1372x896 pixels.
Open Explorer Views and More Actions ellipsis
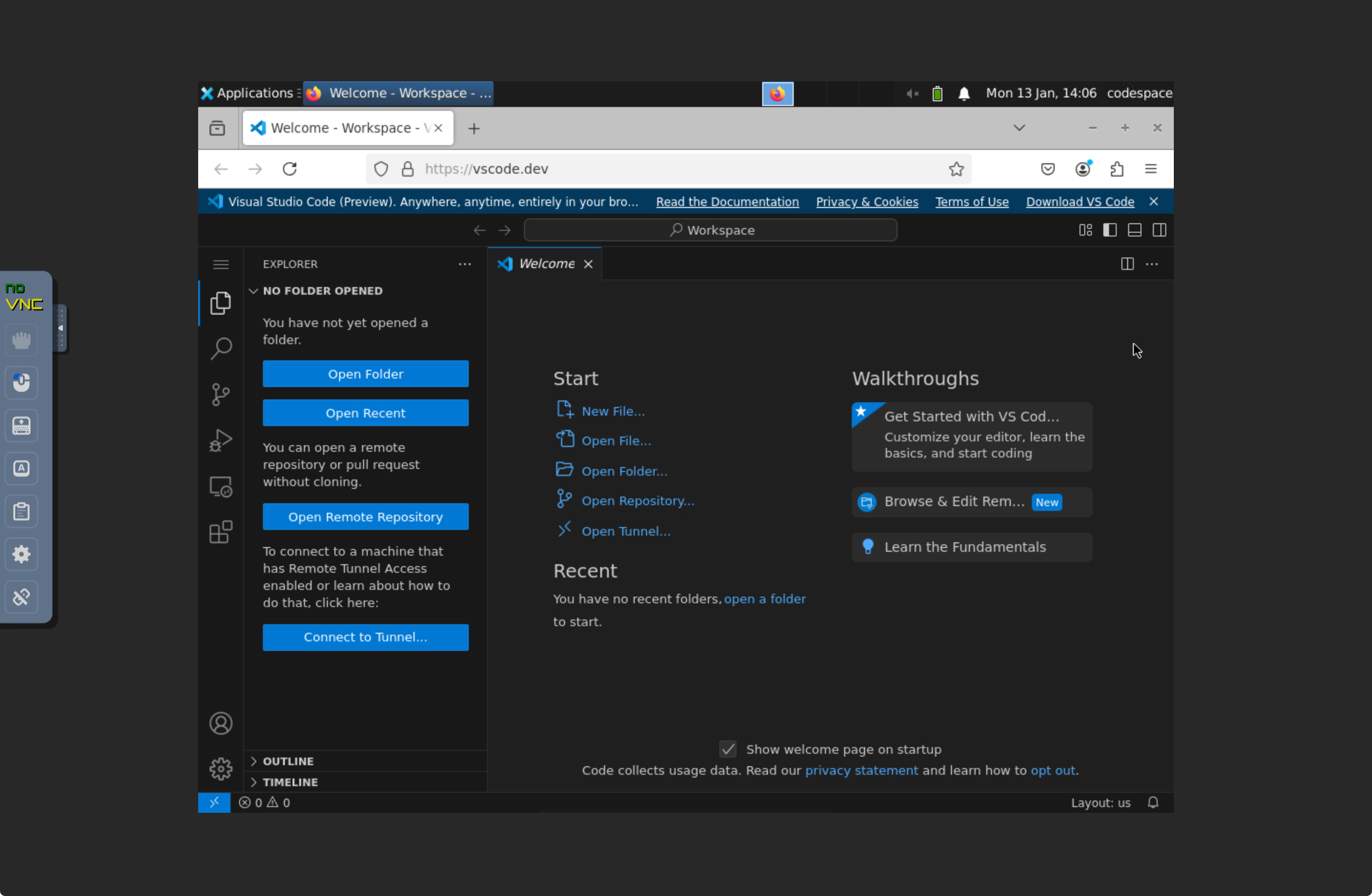tap(465, 264)
